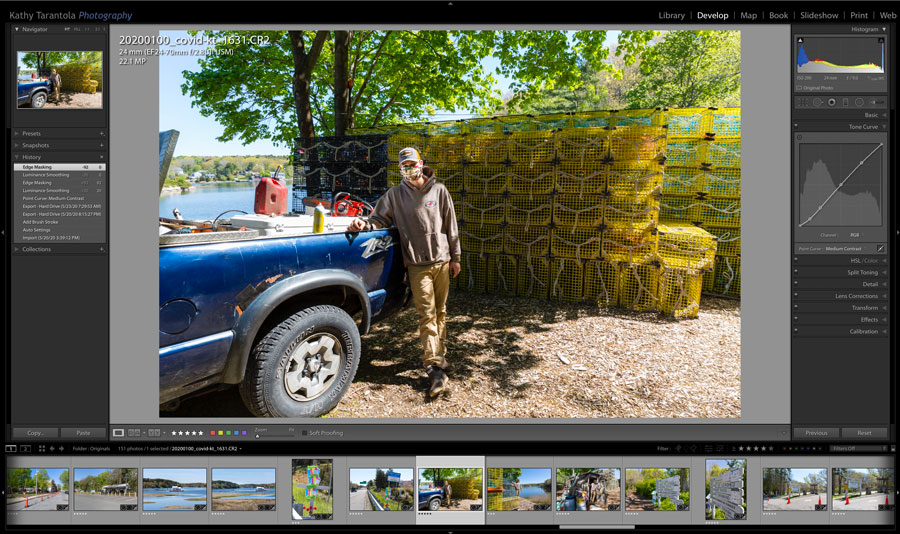
Task: Toggle the Original Photo checkbox
Action: (800, 88)
